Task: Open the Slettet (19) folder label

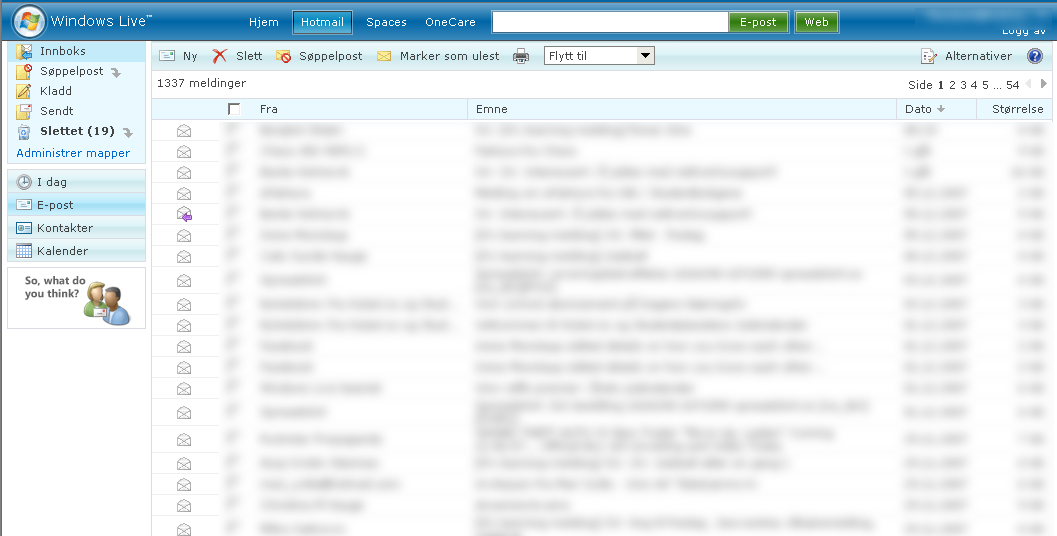Action: click(77, 131)
